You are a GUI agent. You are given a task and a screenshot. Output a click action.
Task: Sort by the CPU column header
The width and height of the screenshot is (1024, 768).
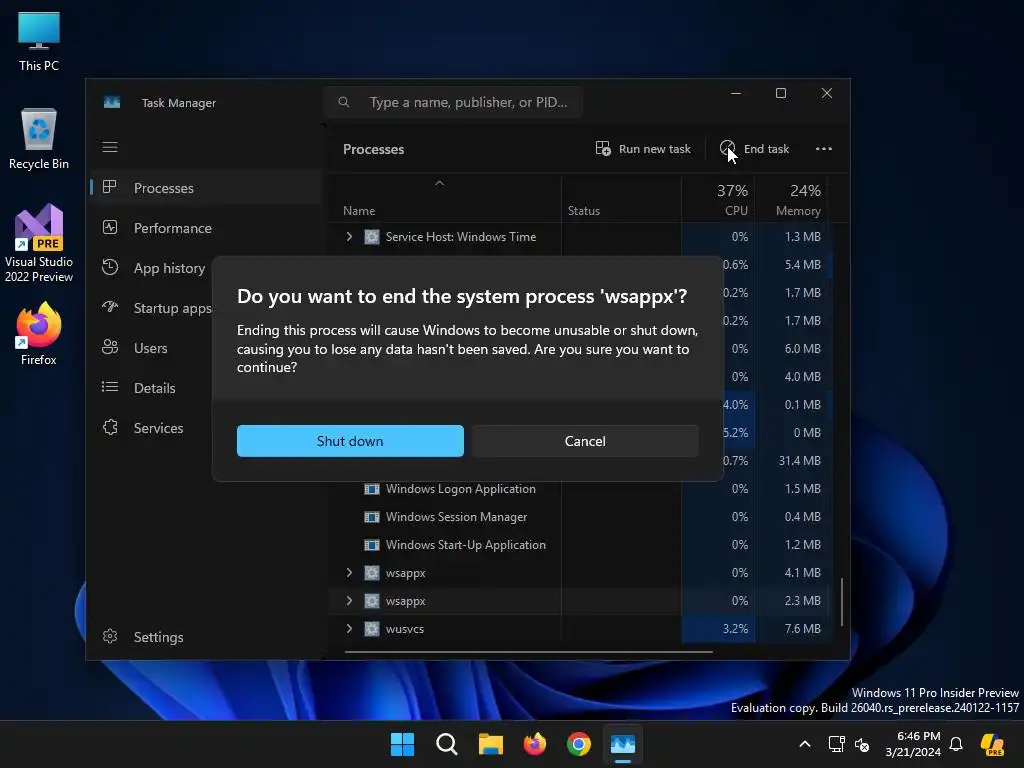tap(720, 200)
